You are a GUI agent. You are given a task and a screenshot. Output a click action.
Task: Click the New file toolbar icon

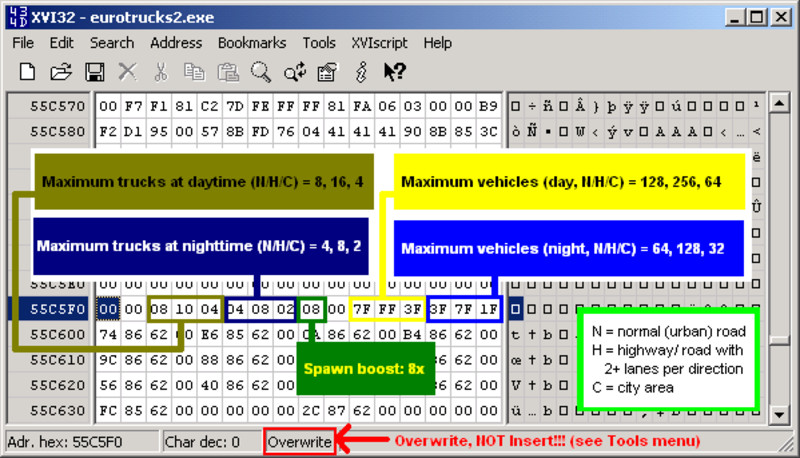click(27, 72)
